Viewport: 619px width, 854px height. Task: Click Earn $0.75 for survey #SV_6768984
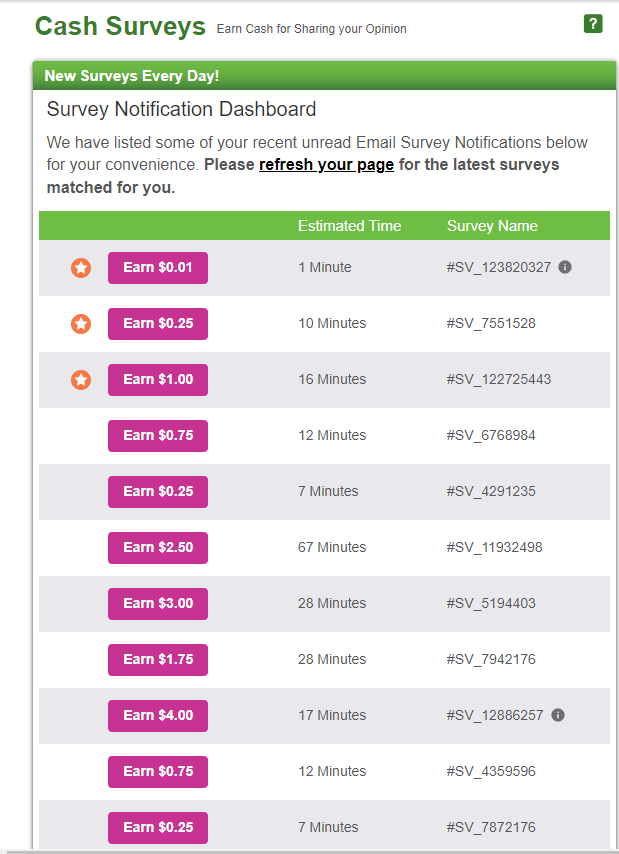[157, 435]
